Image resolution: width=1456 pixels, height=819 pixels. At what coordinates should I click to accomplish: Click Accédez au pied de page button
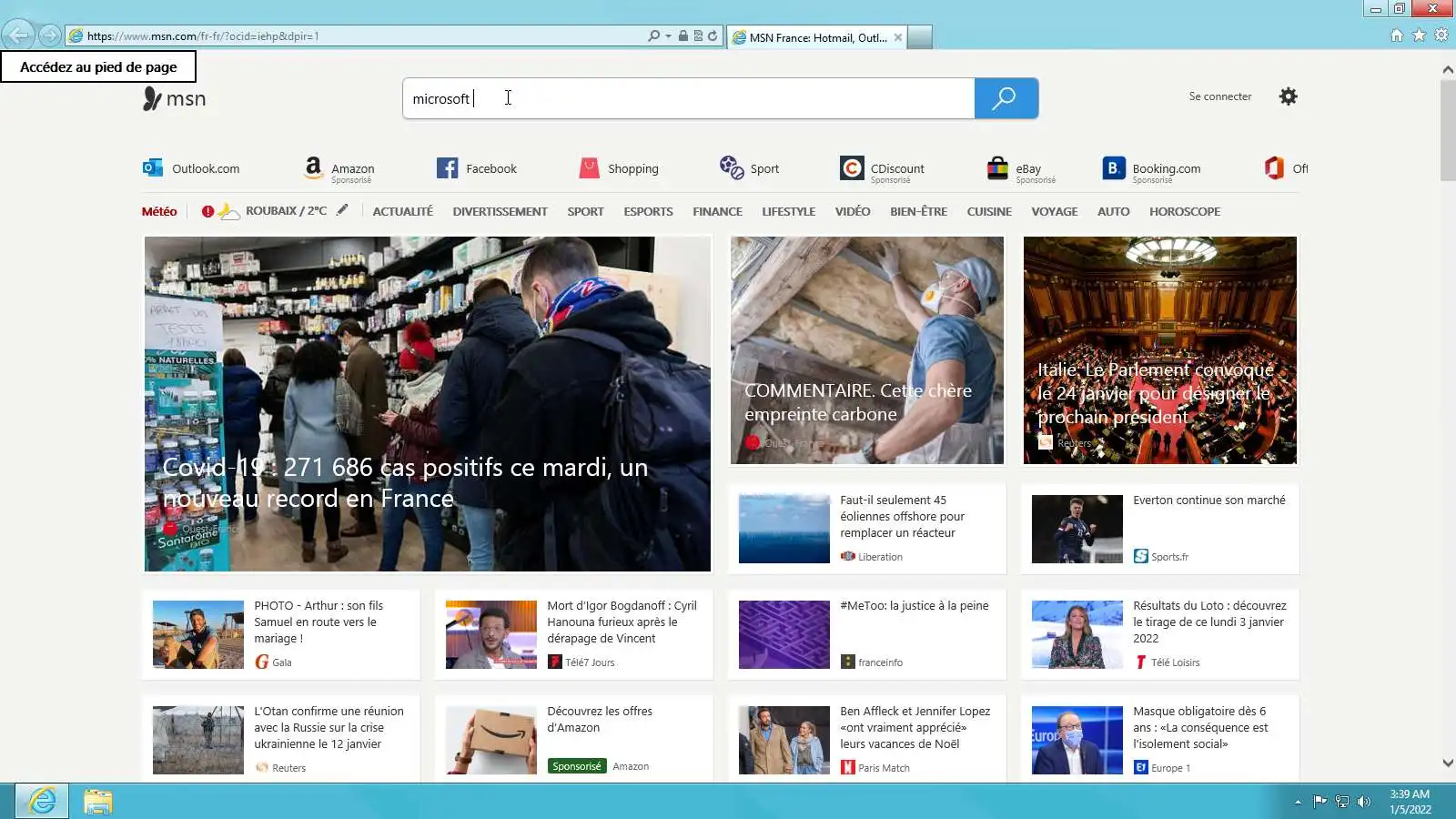(x=98, y=66)
